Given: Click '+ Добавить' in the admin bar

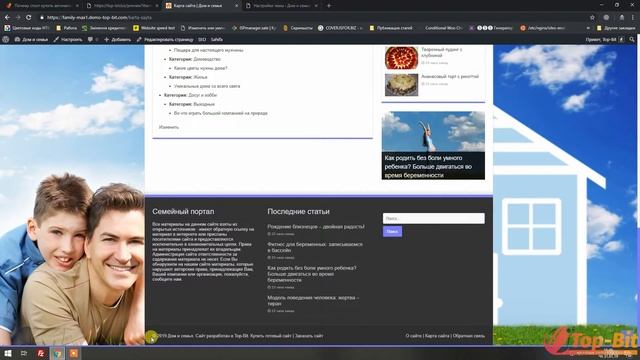Looking at the screenshot, I should (x=117, y=40).
